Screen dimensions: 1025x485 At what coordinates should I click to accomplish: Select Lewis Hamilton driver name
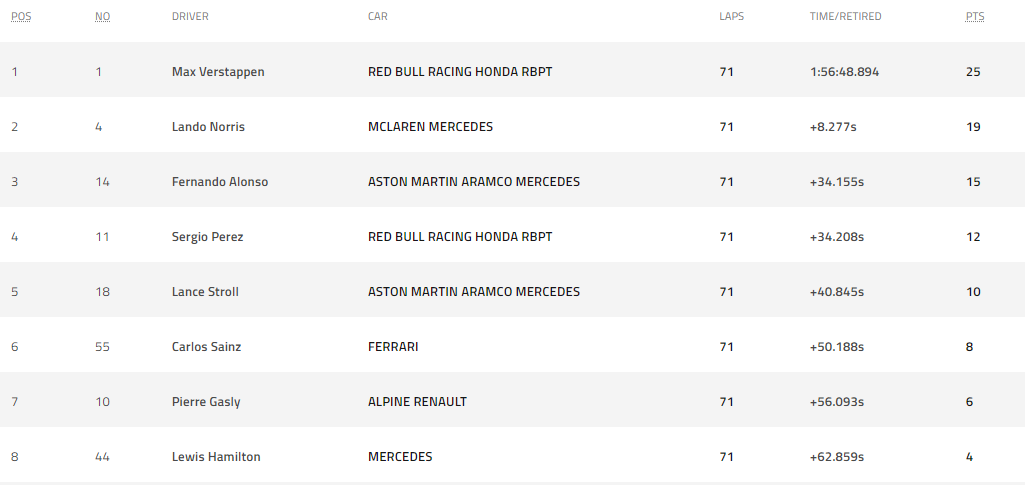(x=216, y=456)
